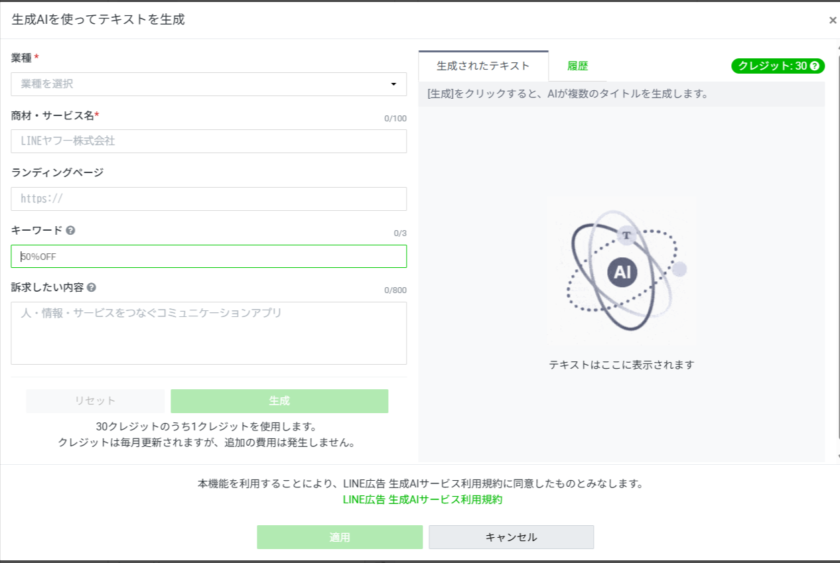The height and width of the screenshot is (563, 840).
Task: Click the クレジット: 30 badge label
Action: [771, 66]
